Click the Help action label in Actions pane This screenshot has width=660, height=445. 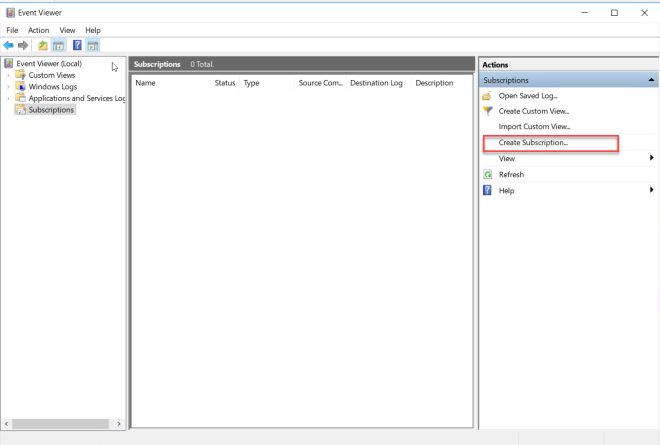506,191
